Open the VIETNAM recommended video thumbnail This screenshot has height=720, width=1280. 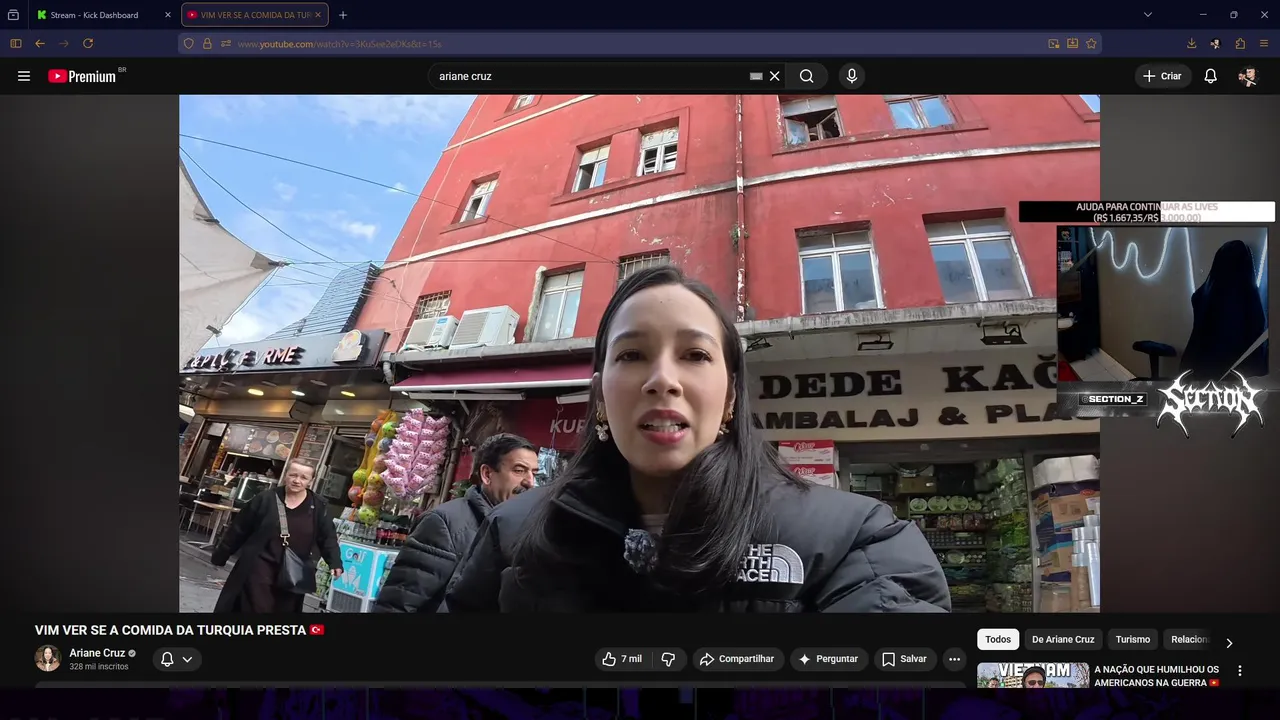tap(1033, 676)
